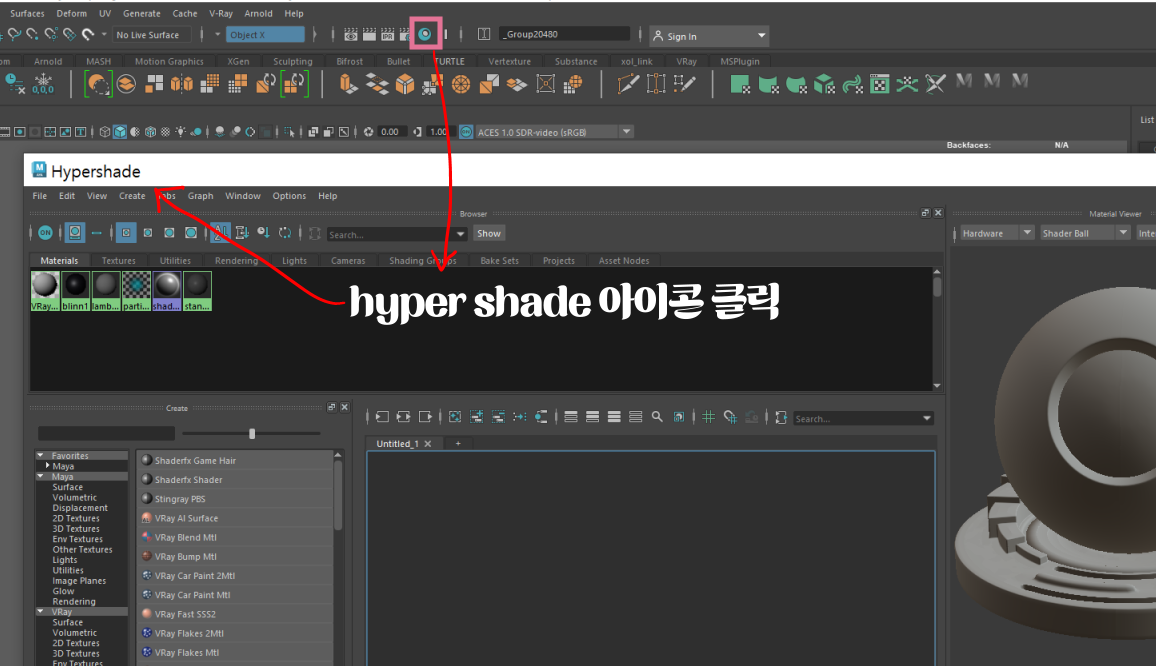
Task: Create a VRay Fast SSS2 node
Action: coord(235,614)
